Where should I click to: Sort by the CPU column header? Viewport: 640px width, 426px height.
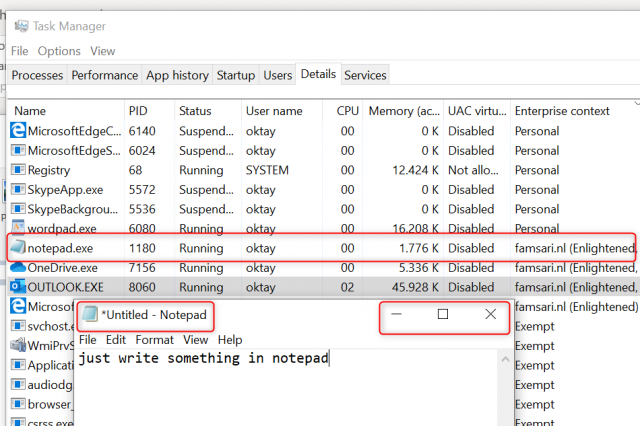343,111
